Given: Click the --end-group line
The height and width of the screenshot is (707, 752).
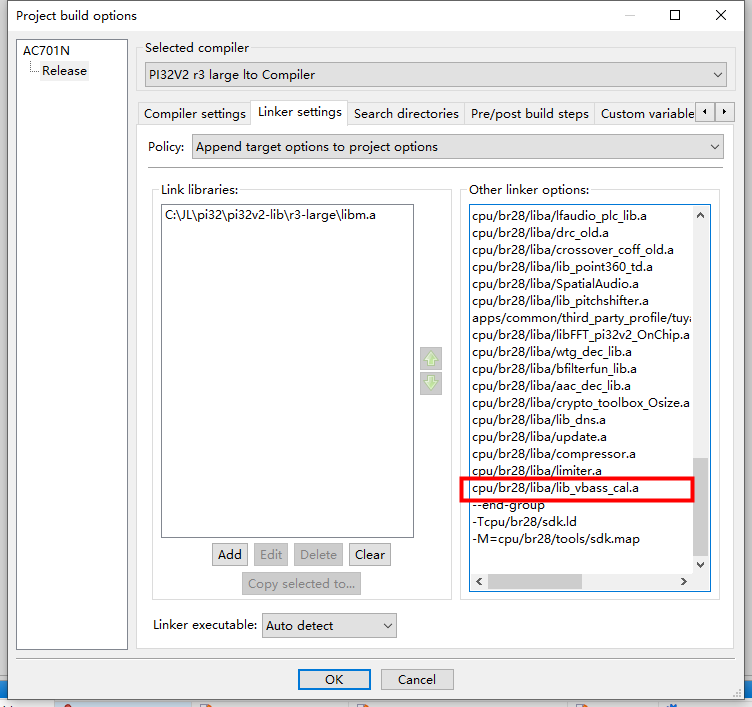Looking at the screenshot, I should (x=508, y=505).
